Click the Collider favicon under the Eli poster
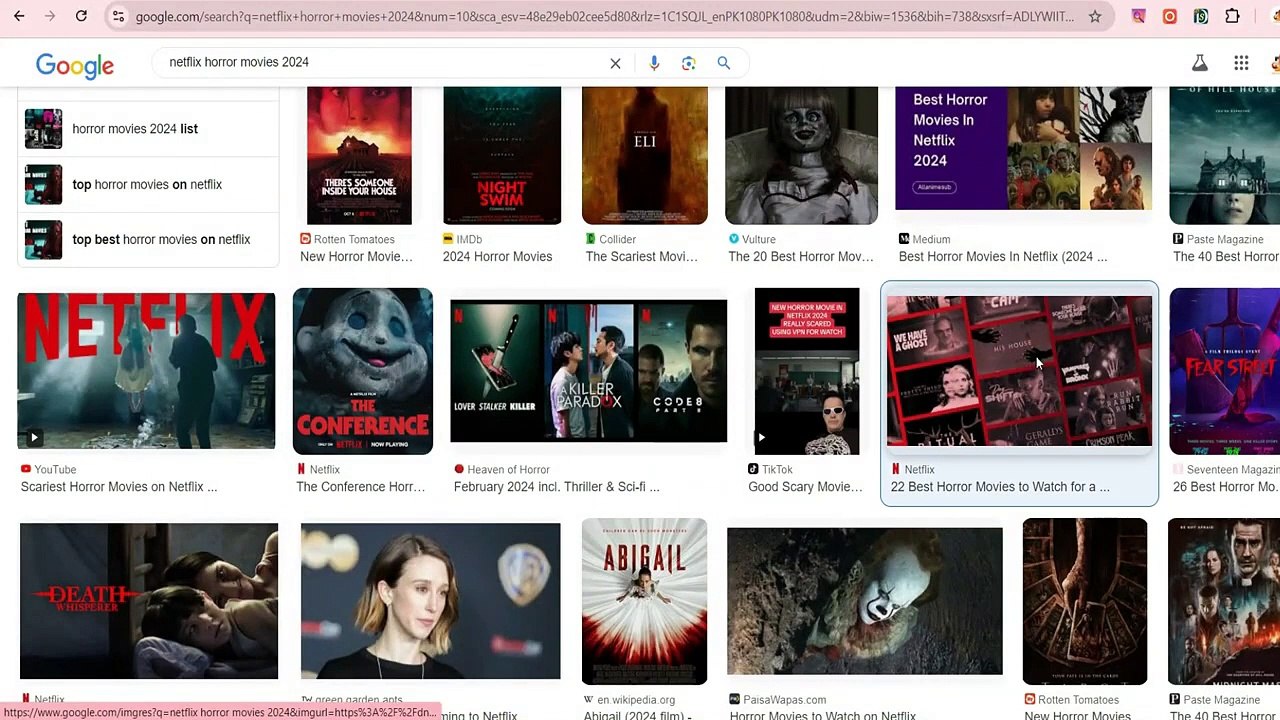Viewport: 1280px width, 720px height. [591, 239]
